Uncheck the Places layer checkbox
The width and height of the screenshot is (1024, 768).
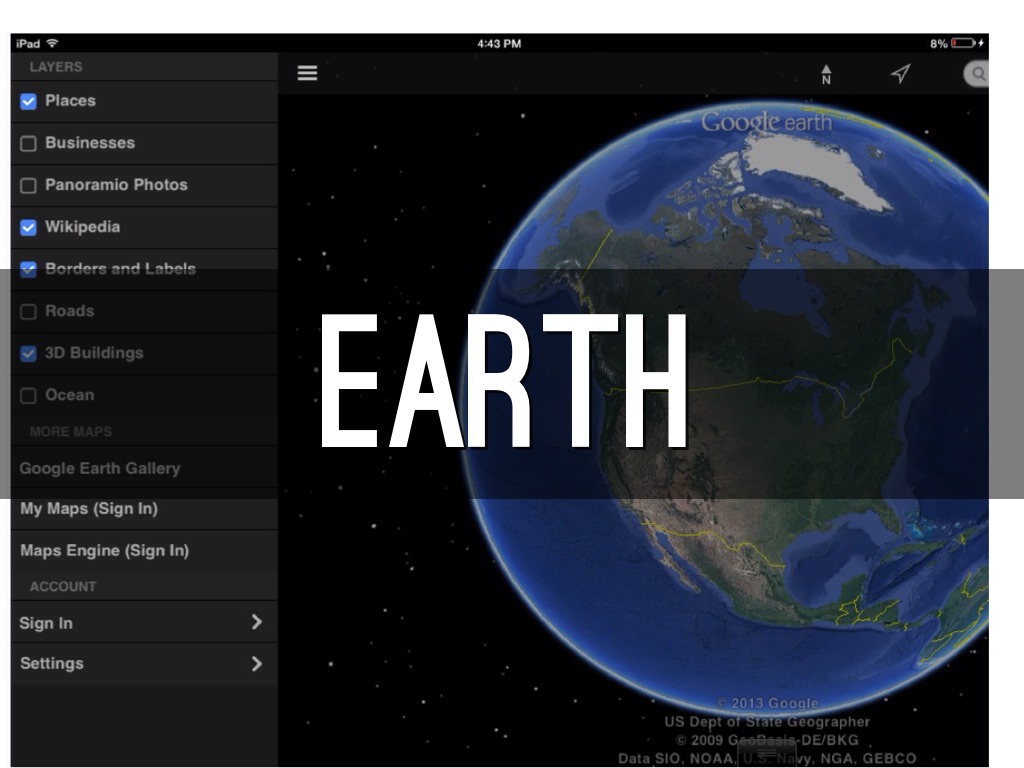click(x=28, y=101)
